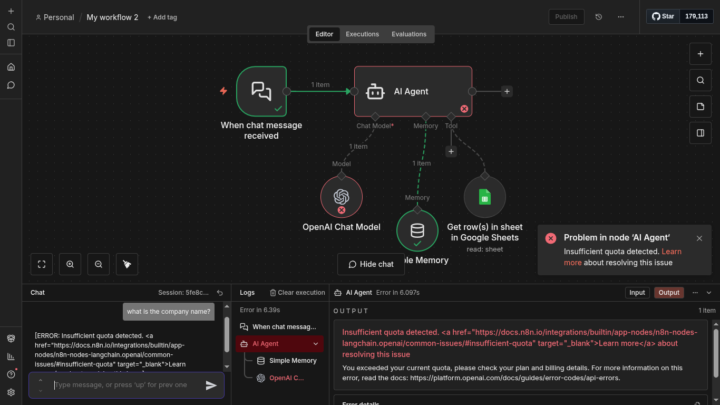Collapse the logs panel chevron
Image resolution: width=720 pixels, height=405 pixels.
pos(709,292)
